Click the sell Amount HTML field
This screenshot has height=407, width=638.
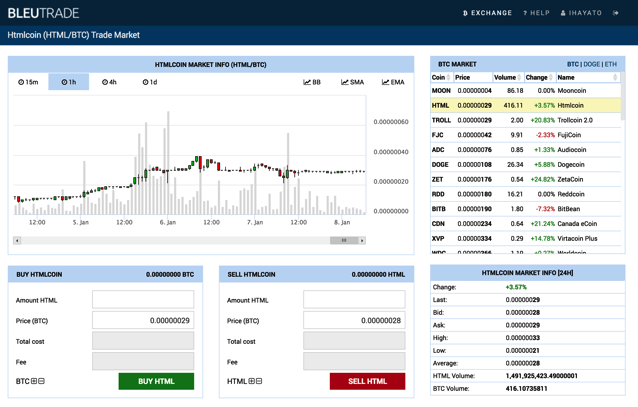click(354, 300)
